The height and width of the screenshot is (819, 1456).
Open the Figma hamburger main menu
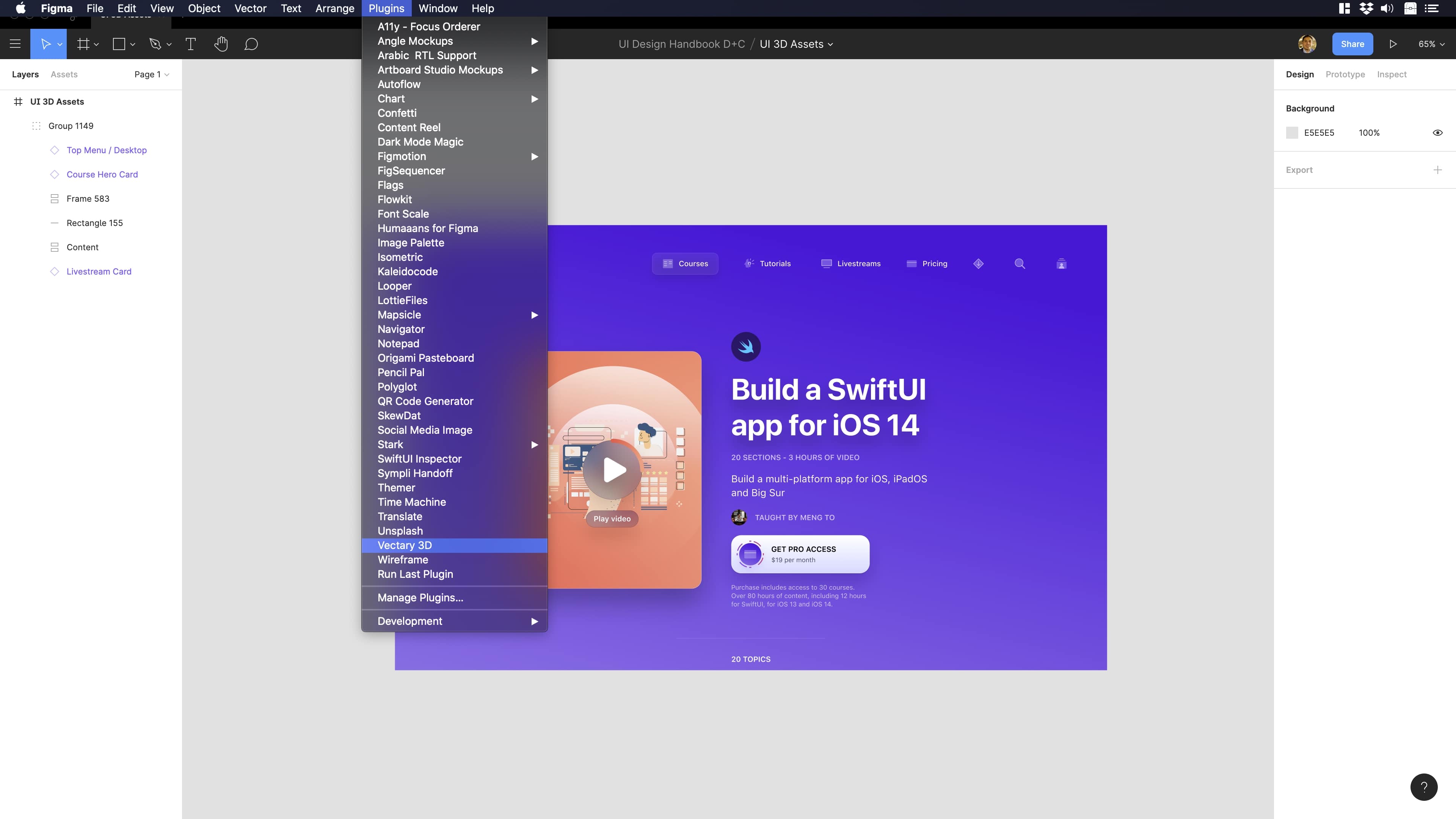click(15, 44)
